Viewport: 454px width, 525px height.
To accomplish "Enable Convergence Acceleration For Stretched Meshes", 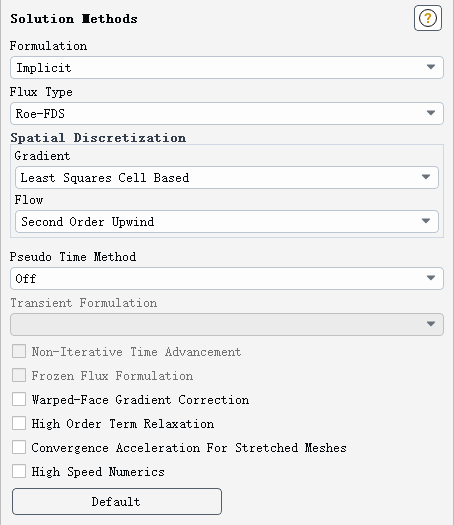I will pos(19,447).
